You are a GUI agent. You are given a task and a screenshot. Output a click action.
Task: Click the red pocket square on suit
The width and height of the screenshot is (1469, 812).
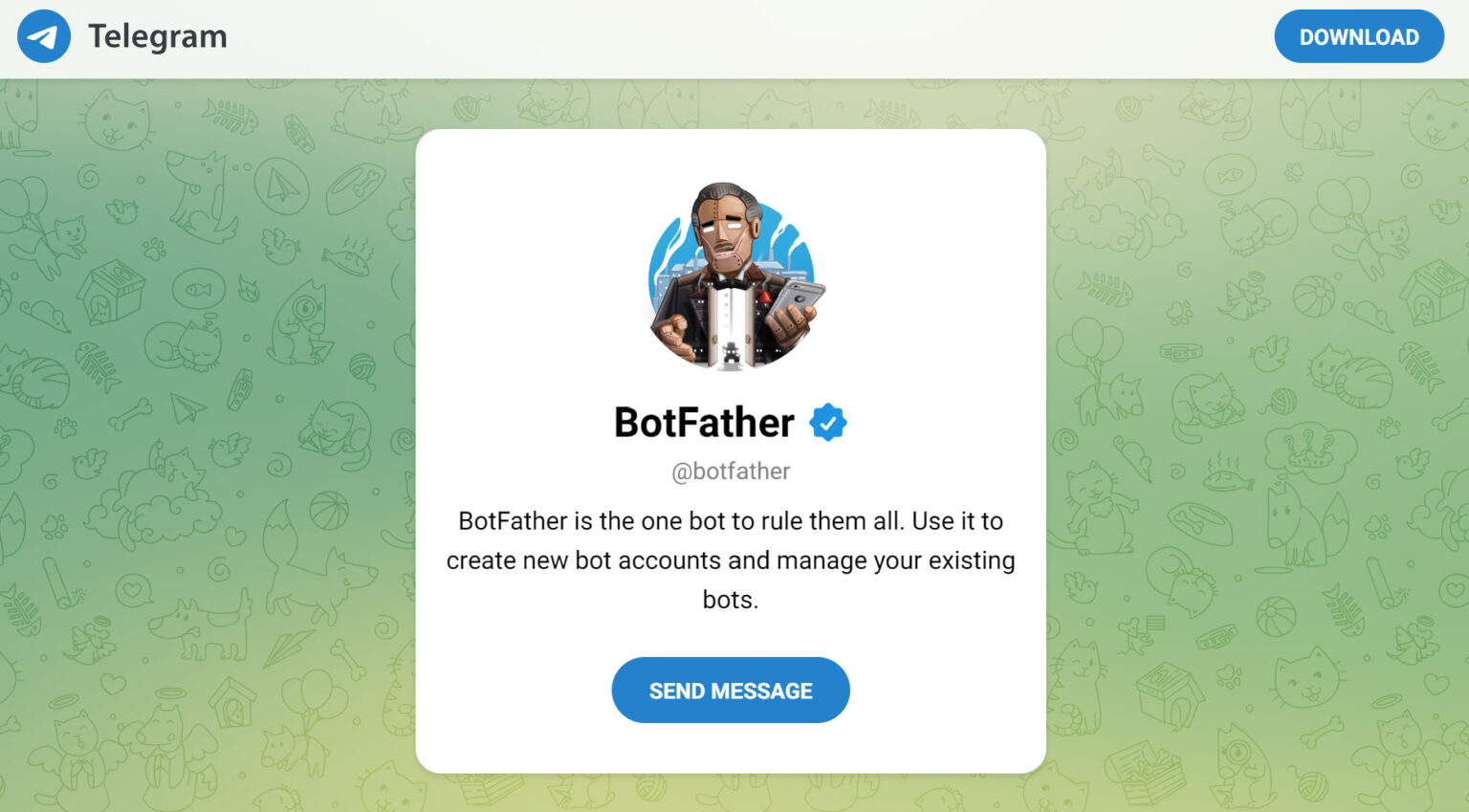pos(765,297)
